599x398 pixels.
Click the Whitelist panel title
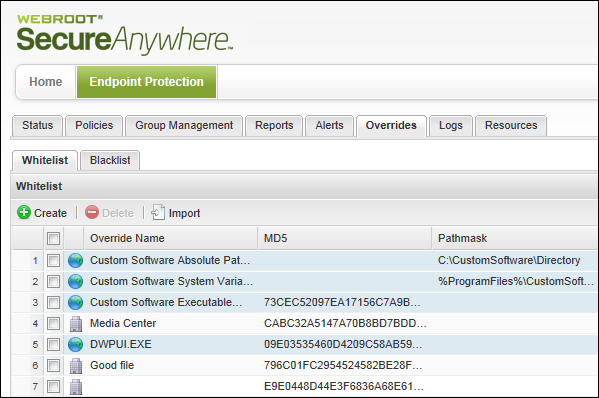tap(39, 186)
